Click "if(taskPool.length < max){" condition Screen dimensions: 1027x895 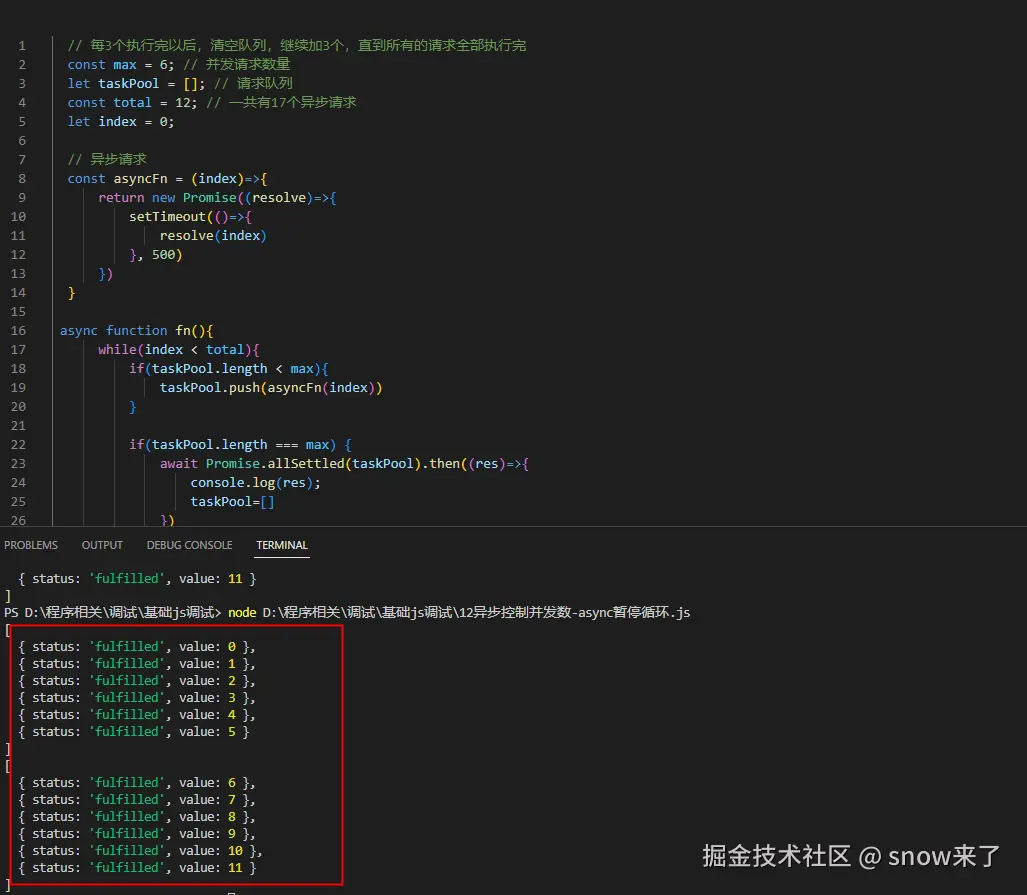[229, 368]
